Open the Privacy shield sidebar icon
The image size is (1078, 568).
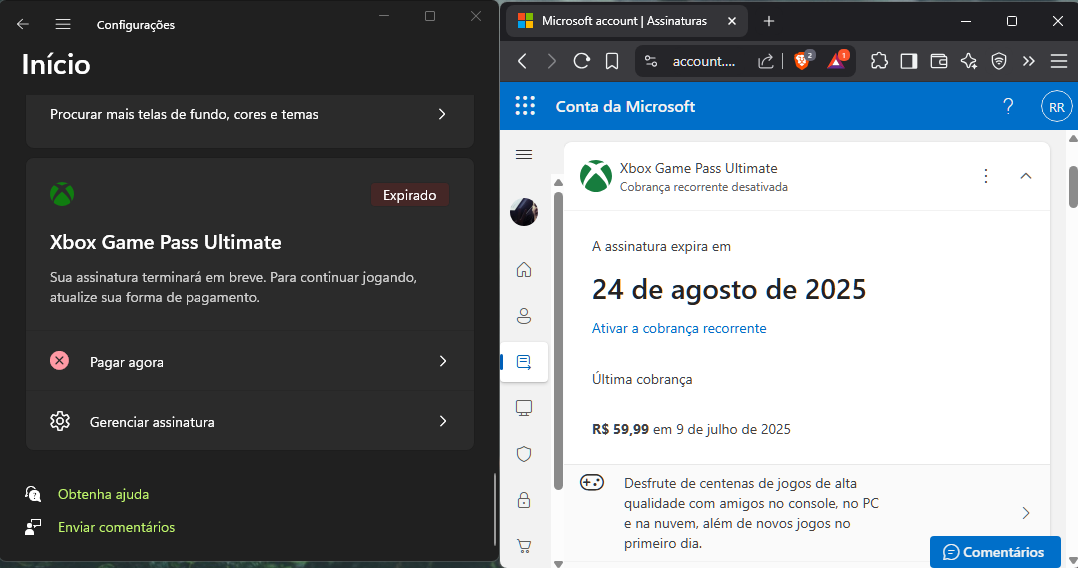pos(524,454)
